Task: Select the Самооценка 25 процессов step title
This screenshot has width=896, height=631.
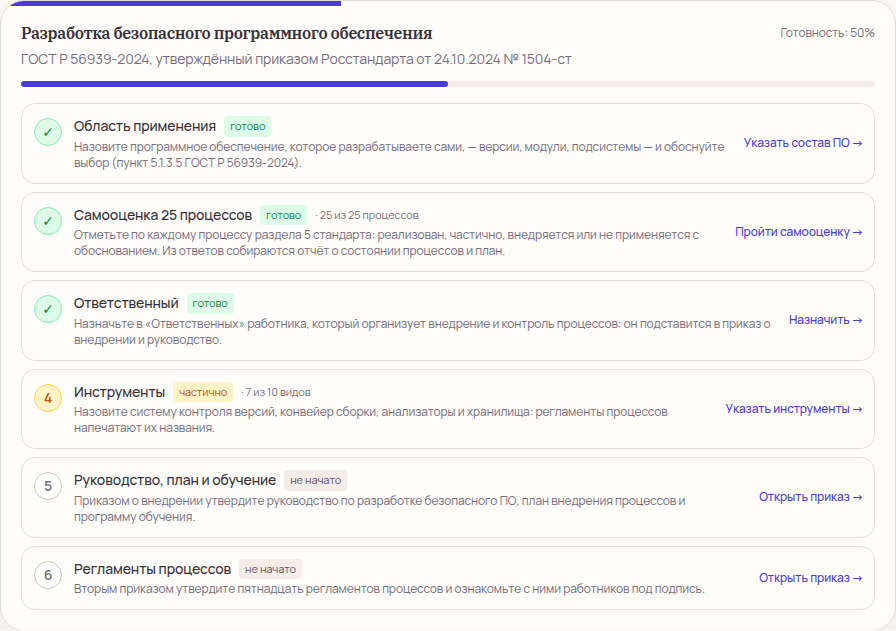Action: 163,215
